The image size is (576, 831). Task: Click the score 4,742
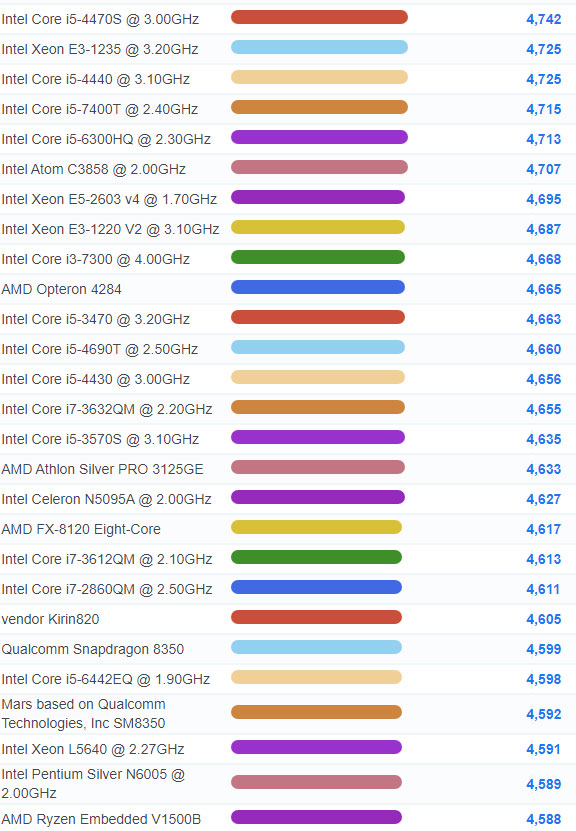click(544, 20)
